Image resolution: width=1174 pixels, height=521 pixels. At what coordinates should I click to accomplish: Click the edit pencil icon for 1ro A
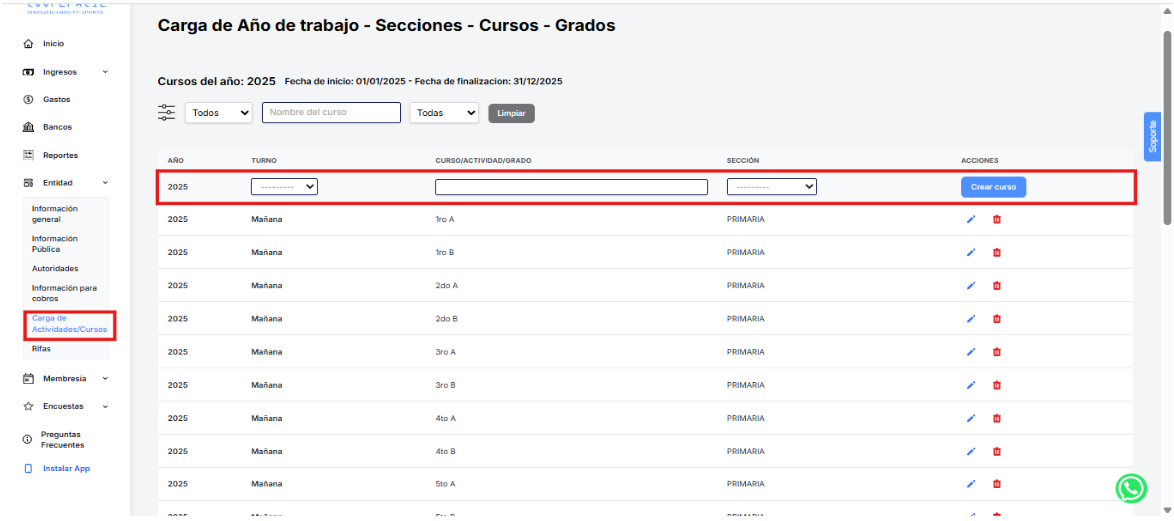point(970,220)
